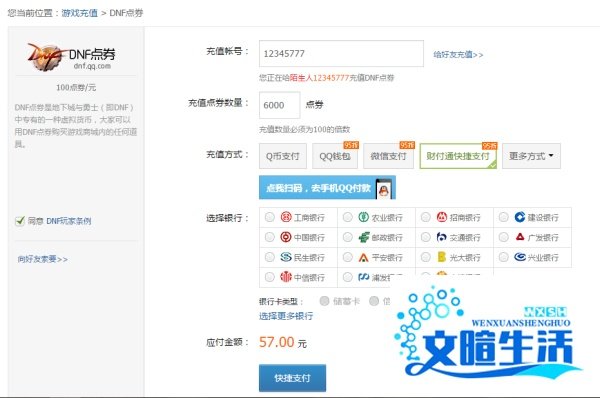
Task: Open the 选择更多银行 link
Action: click(x=286, y=316)
